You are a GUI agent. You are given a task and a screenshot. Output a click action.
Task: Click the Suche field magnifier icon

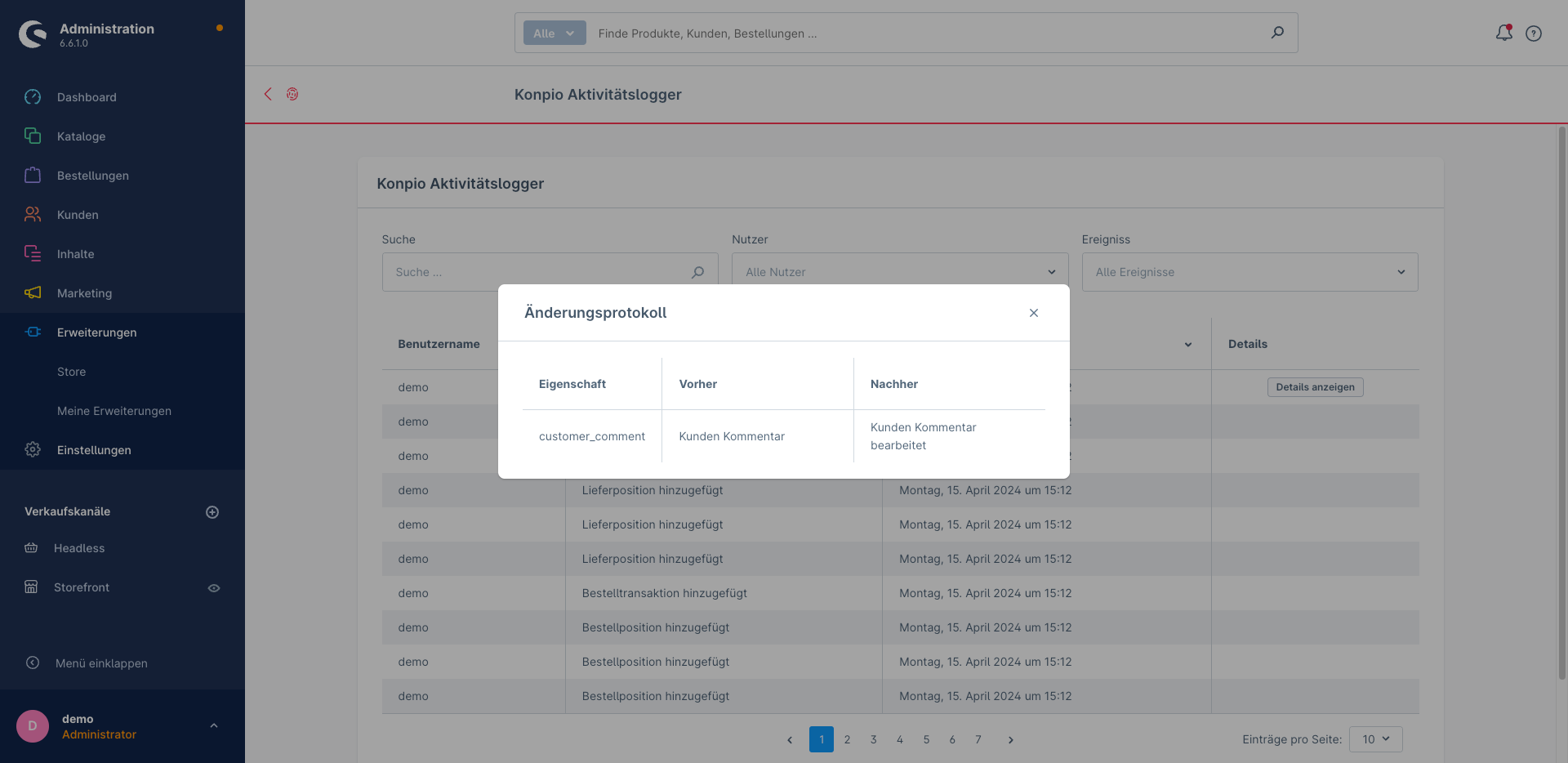(x=697, y=272)
